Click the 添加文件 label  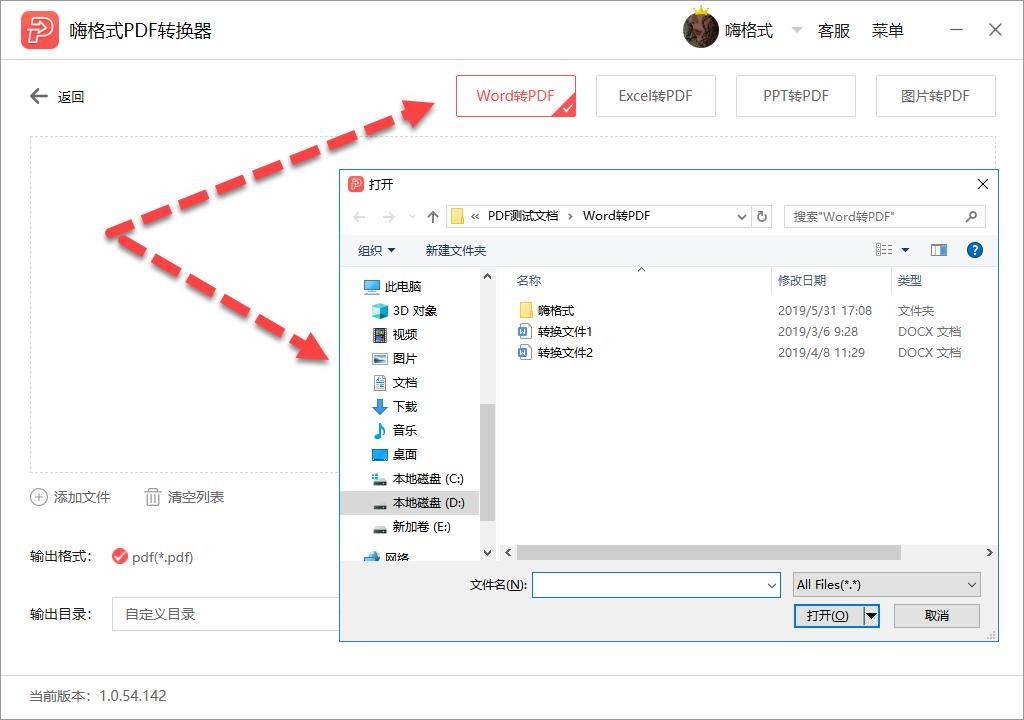click(82, 497)
